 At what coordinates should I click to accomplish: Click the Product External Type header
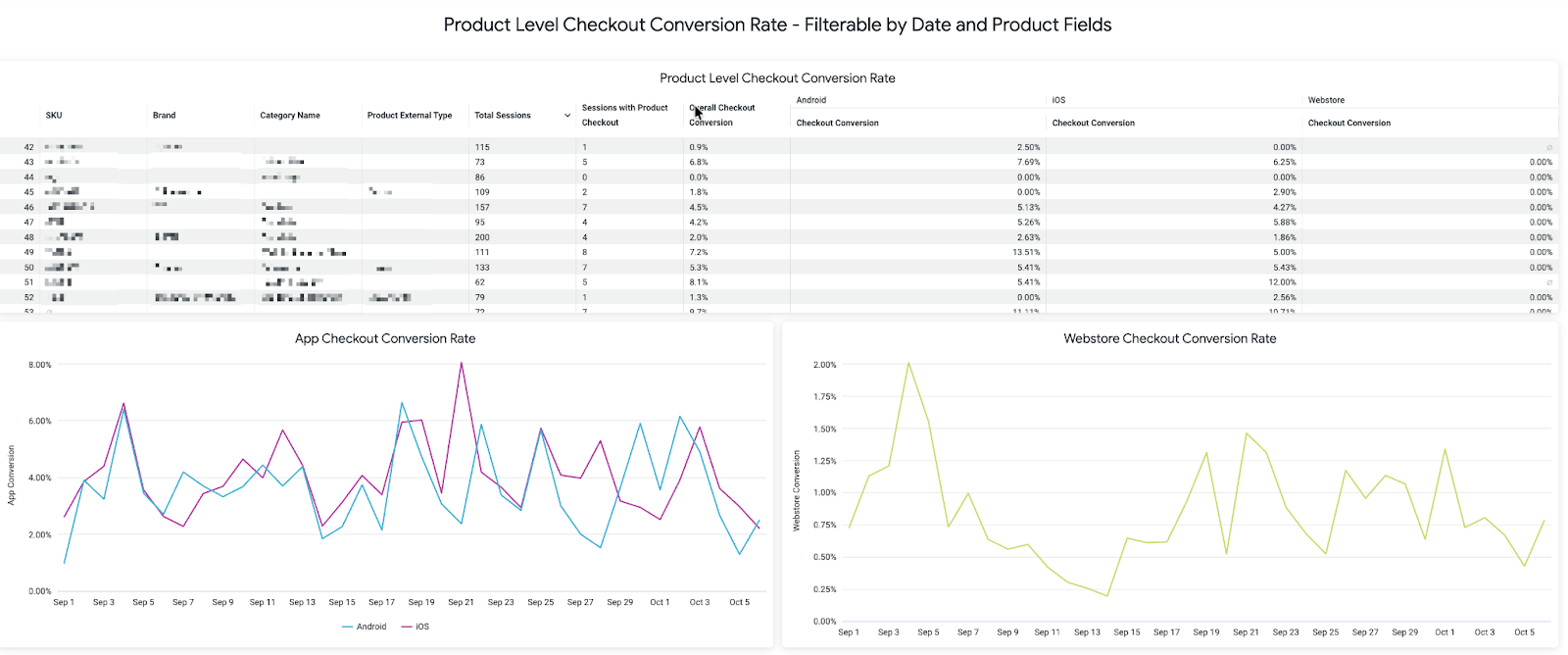410,116
